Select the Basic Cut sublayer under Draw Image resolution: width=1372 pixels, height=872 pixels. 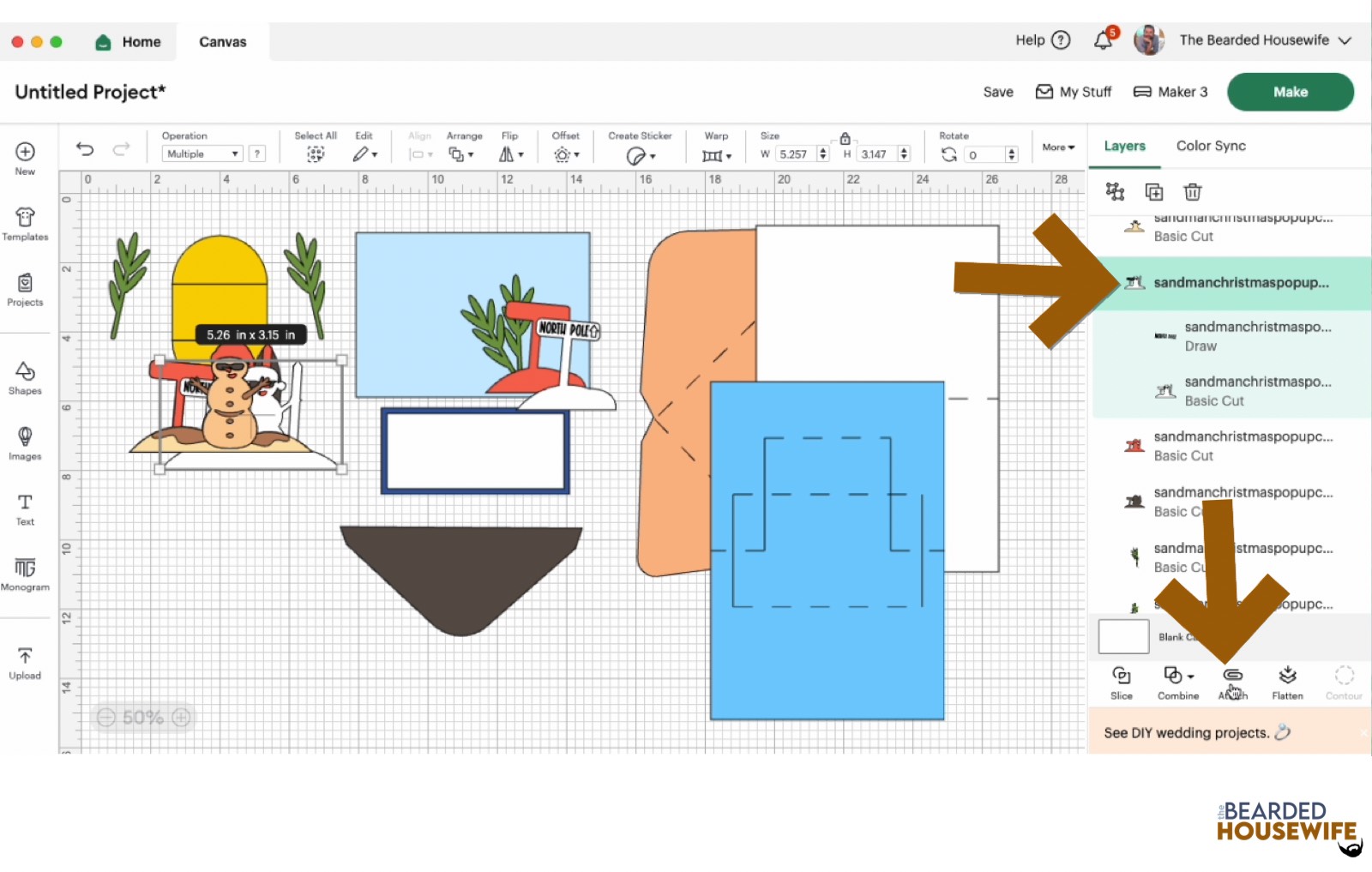click(x=1231, y=391)
